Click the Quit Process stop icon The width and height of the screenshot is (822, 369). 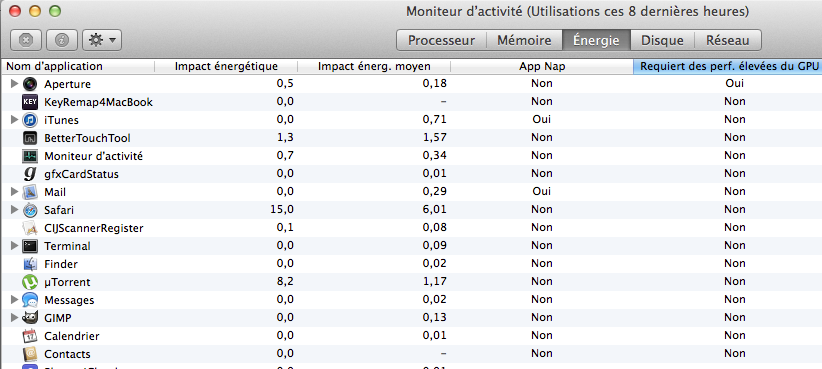[x=26, y=40]
